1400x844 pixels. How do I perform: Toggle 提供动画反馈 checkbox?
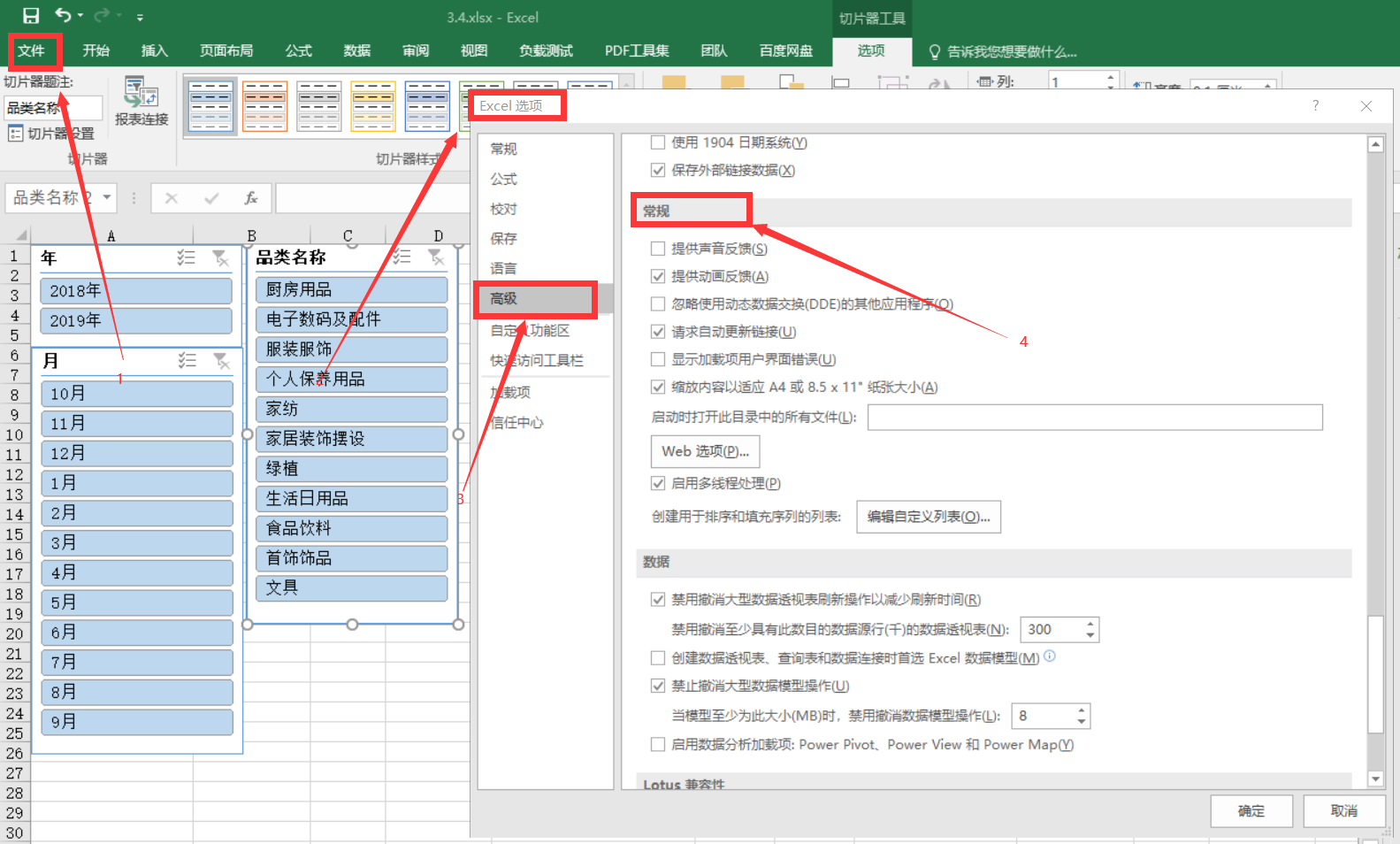[x=657, y=276]
